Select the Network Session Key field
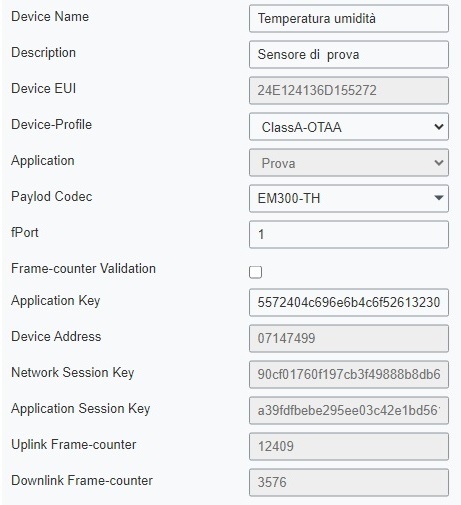Screen dimensions: 461x505 tap(349, 374)
